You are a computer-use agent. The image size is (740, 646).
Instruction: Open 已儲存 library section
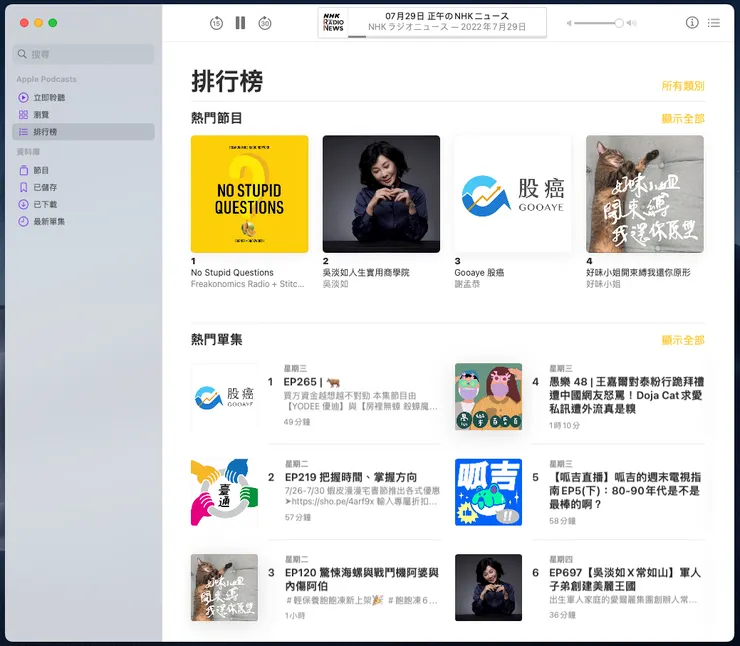(x=84, y=187)
